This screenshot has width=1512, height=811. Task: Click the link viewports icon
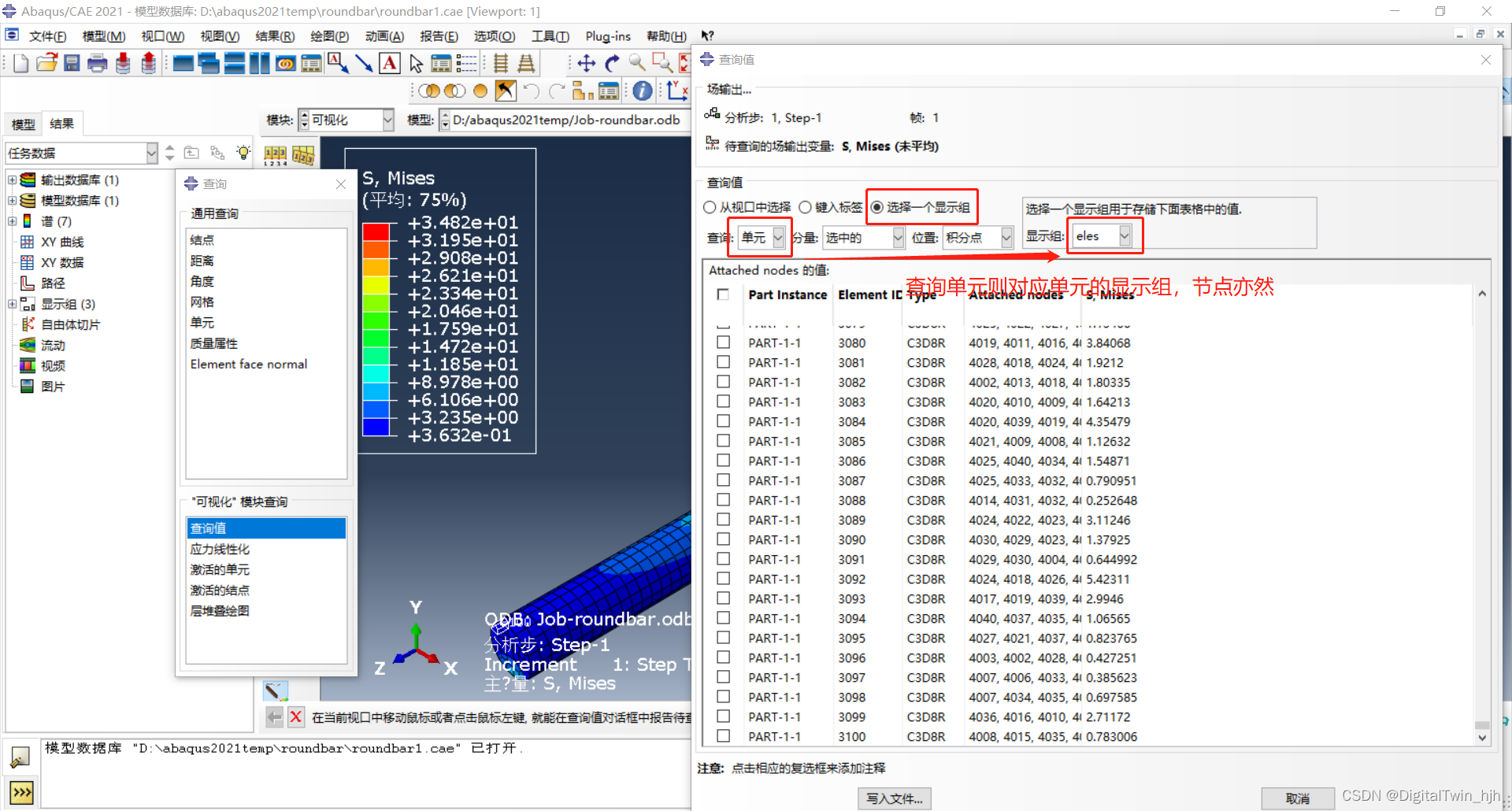[x=286, y=64]
